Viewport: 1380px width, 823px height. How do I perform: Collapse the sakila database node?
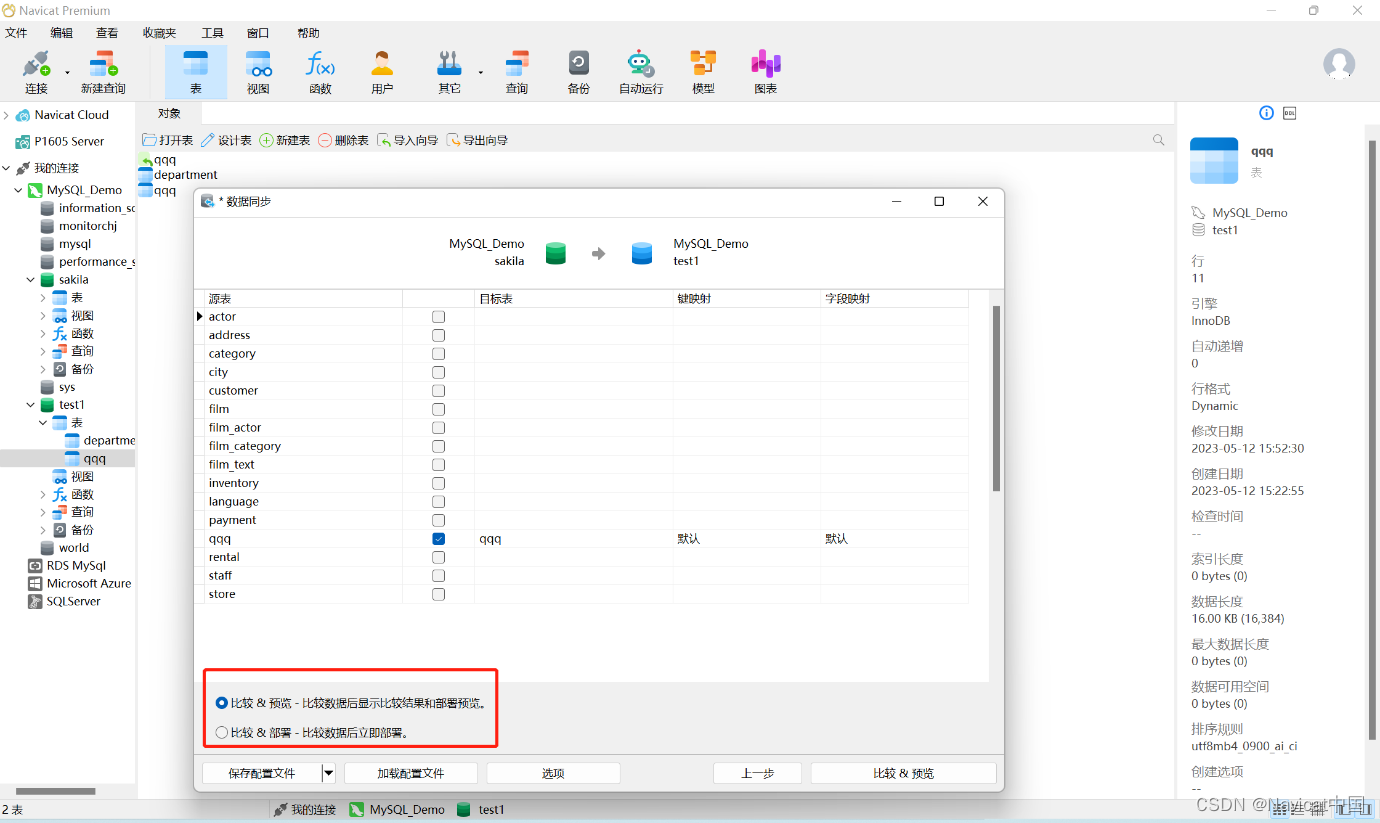click(31, 280)
